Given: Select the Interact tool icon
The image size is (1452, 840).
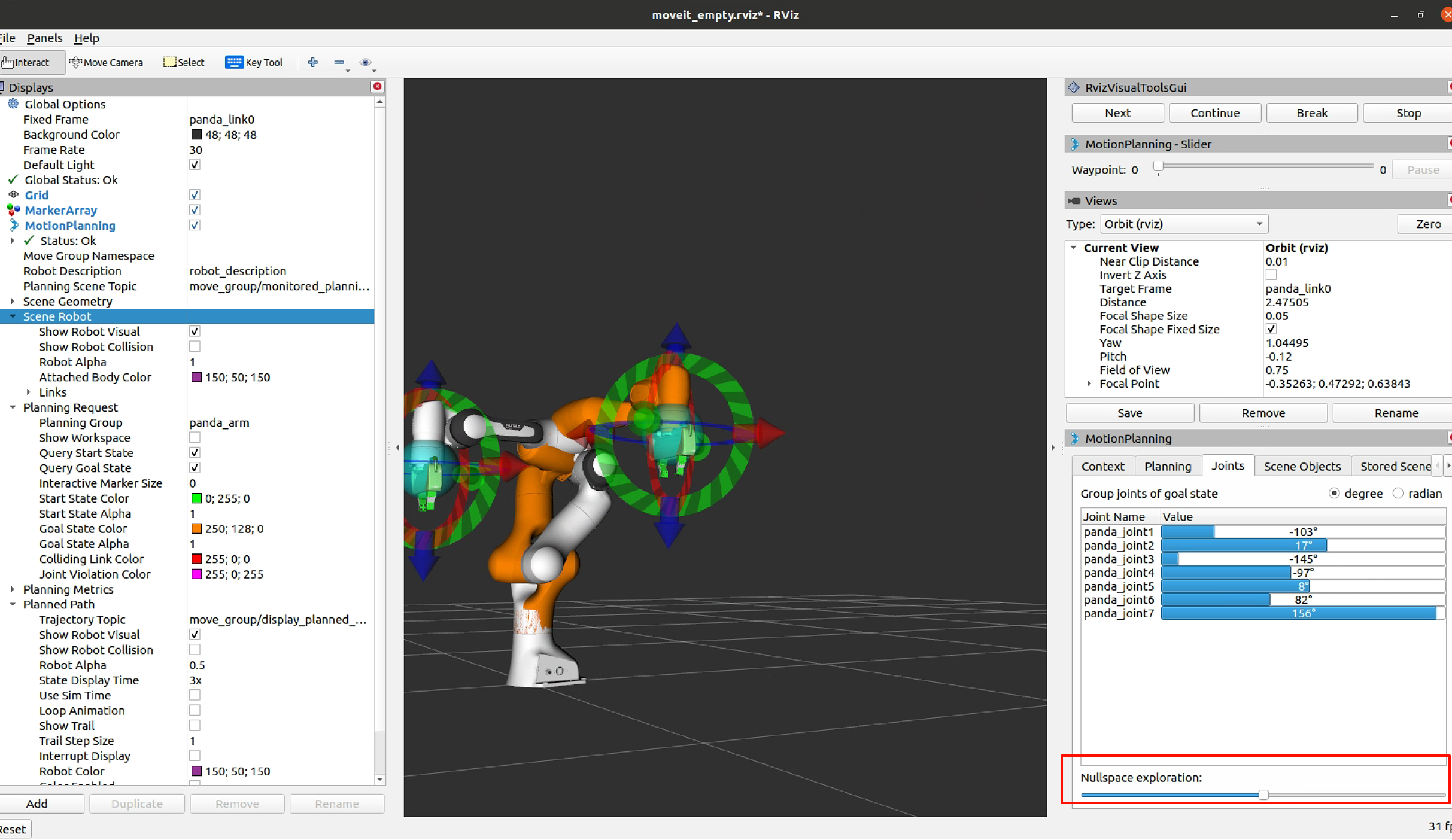Looking at the screenshot, I should click(x=25, y=62).
